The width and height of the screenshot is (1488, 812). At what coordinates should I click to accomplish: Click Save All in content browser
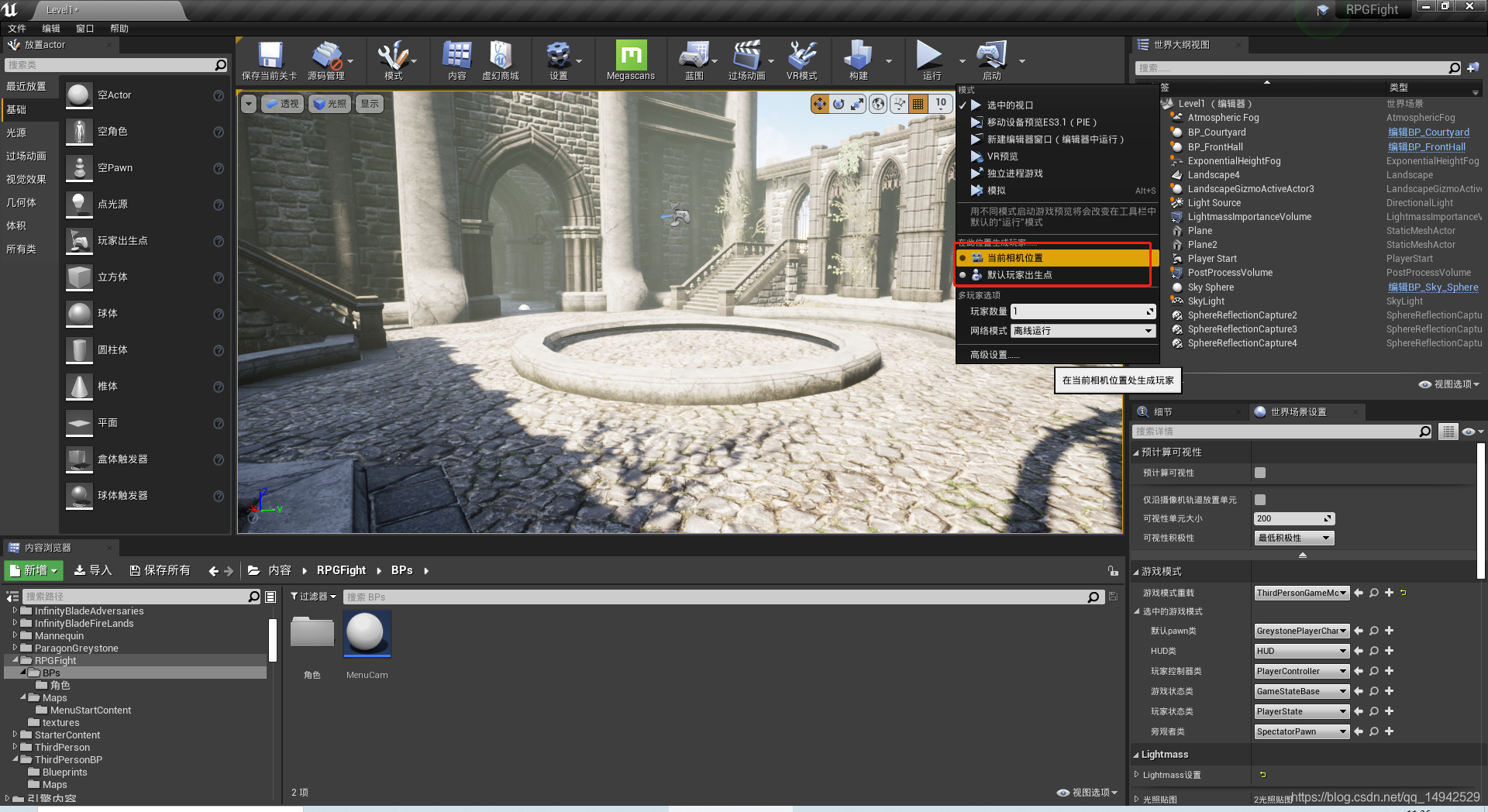pos(160,570)
